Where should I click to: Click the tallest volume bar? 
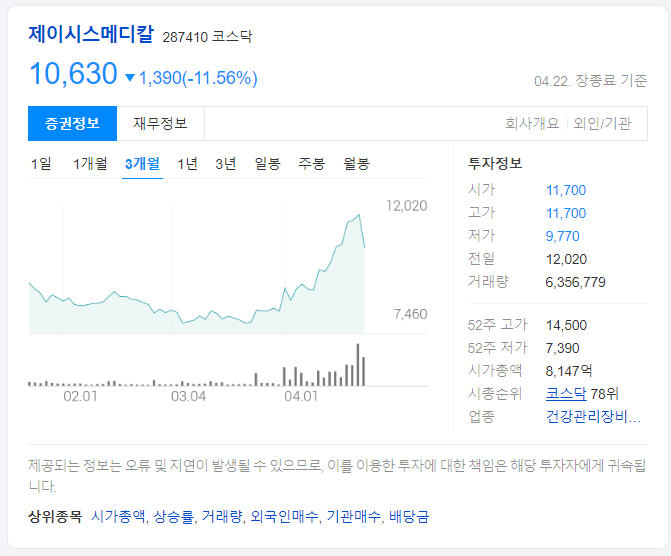358,365
